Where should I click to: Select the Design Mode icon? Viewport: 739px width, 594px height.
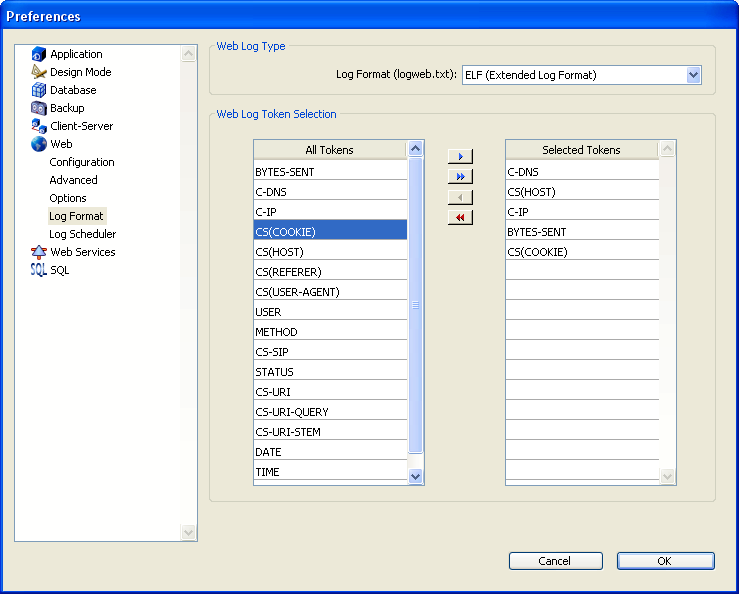[x=39, y=72]
